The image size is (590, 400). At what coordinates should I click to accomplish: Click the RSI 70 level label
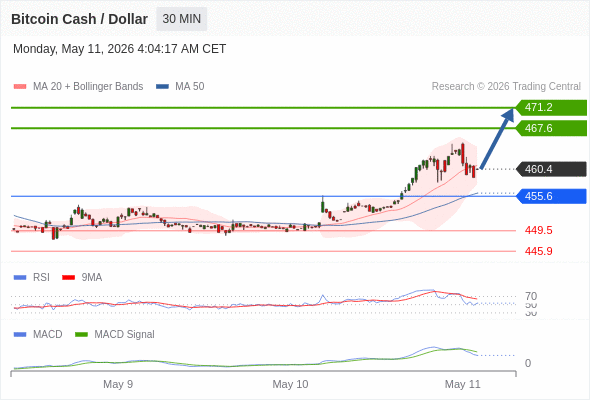(531, 296)
